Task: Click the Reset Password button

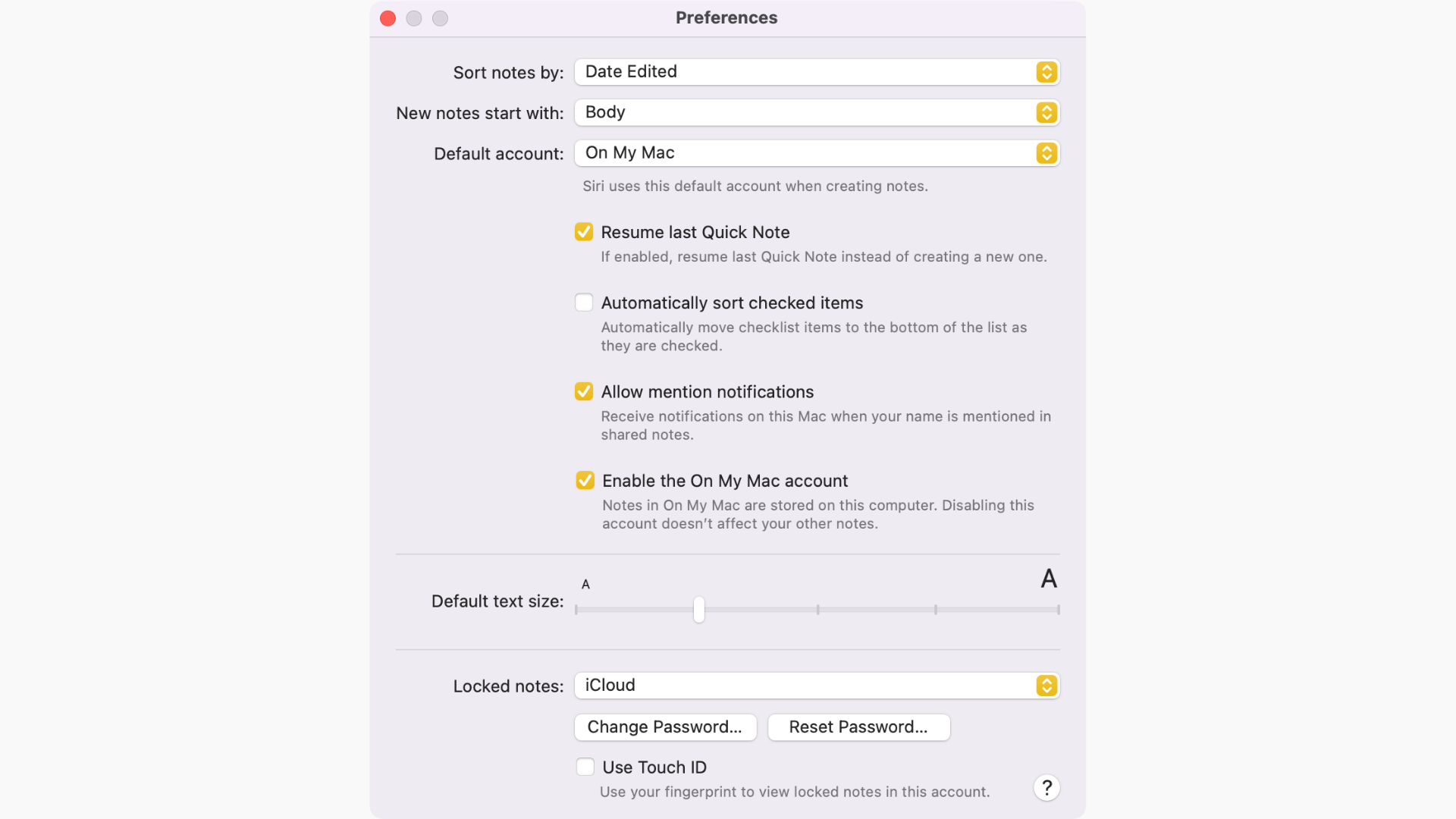Action: pos(858,726)
